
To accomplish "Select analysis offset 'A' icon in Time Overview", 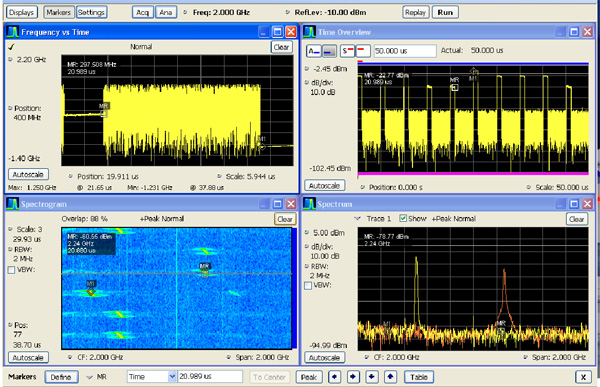I will 314,51.
